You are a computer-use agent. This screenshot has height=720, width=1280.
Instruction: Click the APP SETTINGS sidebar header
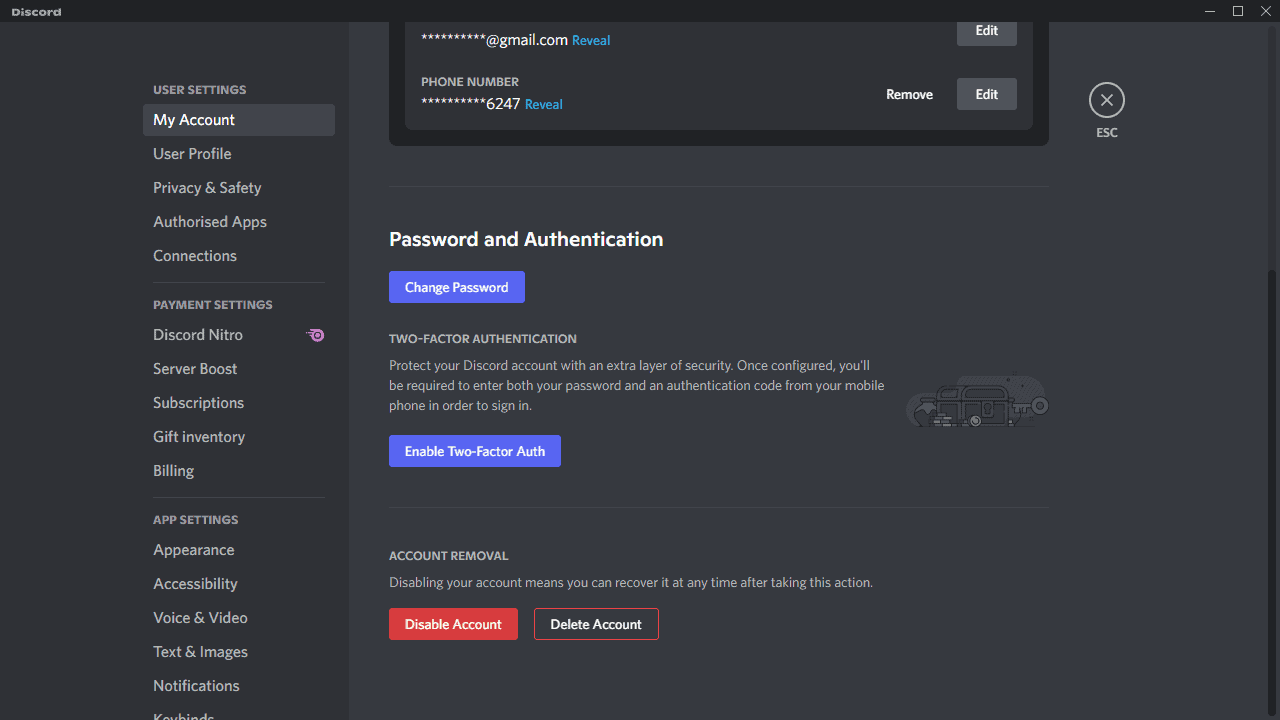[x=196, y=520]
